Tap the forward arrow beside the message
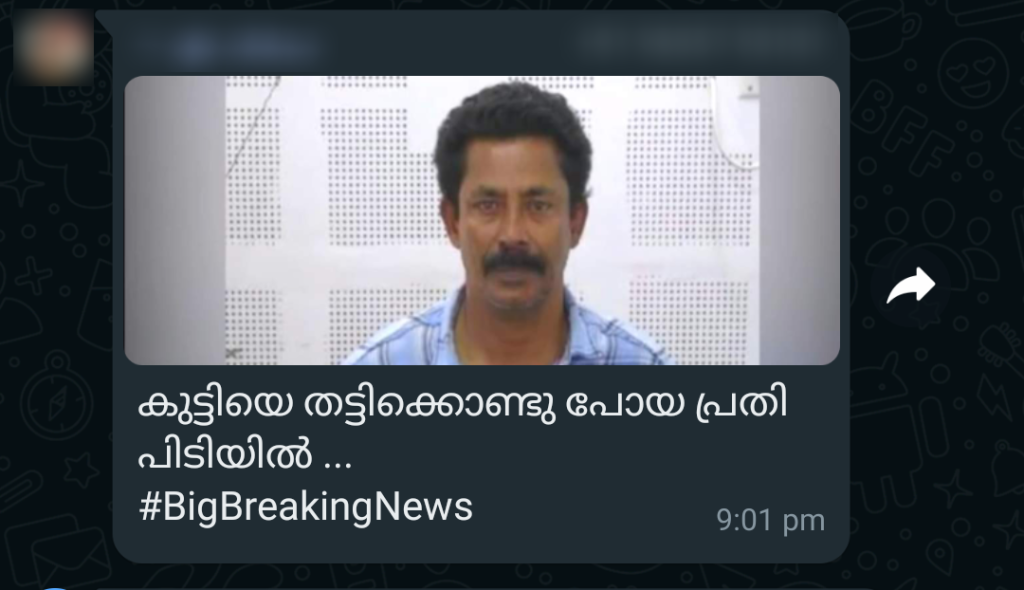The width and height of the screenshot is (1024, 590). (910, 286)
